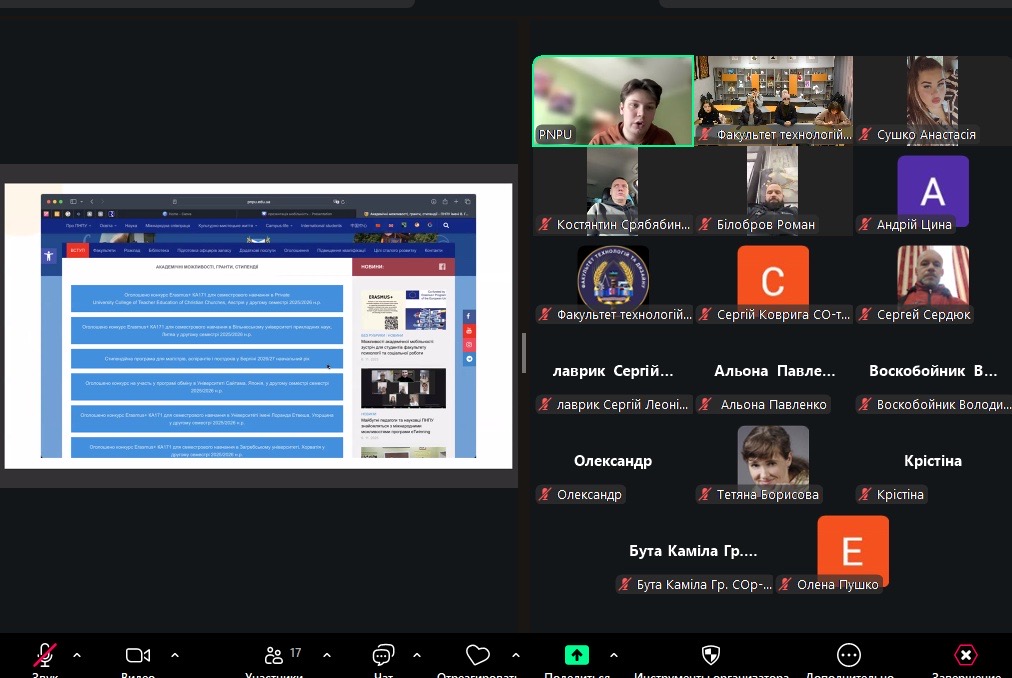The height and width of the screenshot is (678, 1012).
Task: Select the red ВСТУП tab on webpage
Action: 78,250
